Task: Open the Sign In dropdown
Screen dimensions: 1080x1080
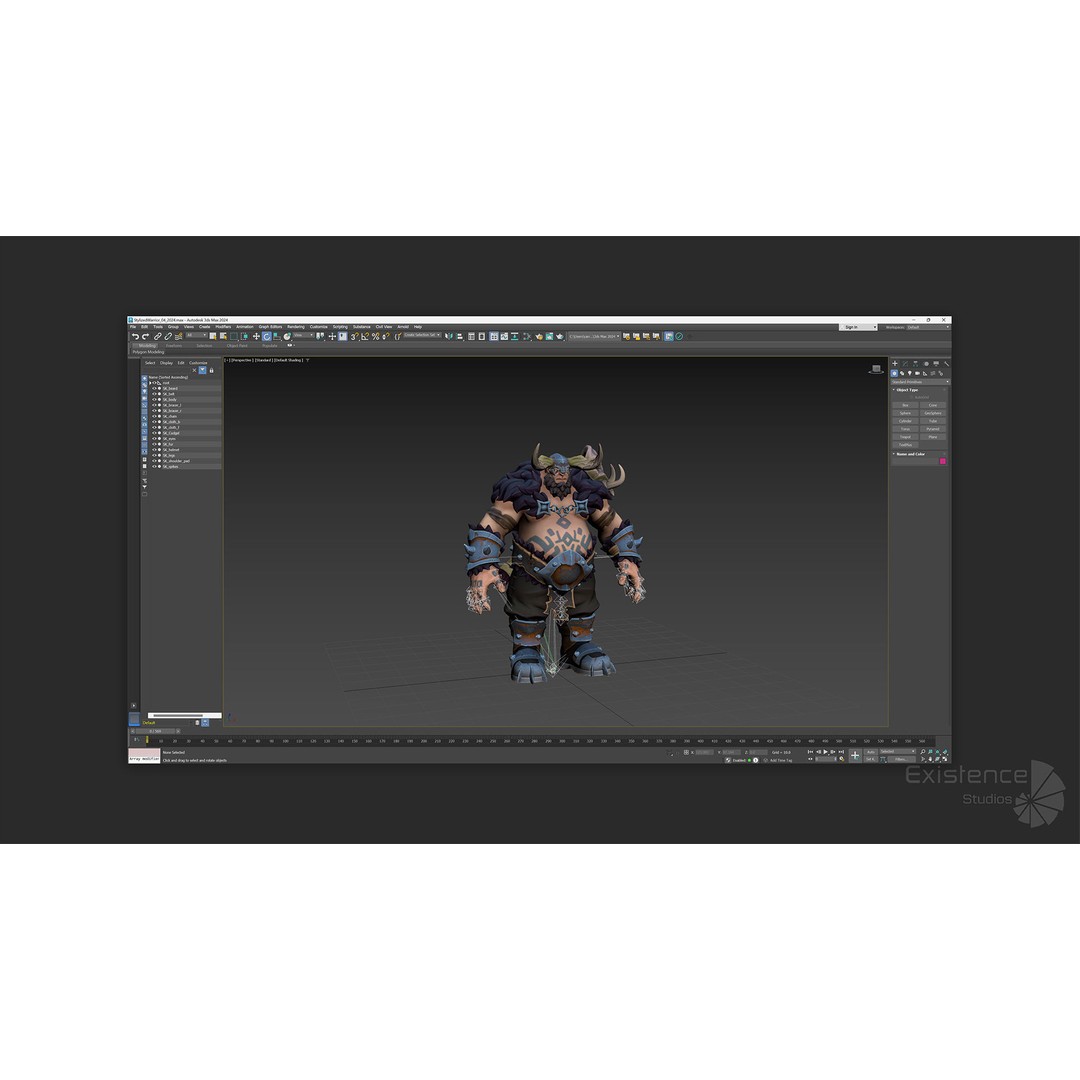Action: click(x=858, y=327)
